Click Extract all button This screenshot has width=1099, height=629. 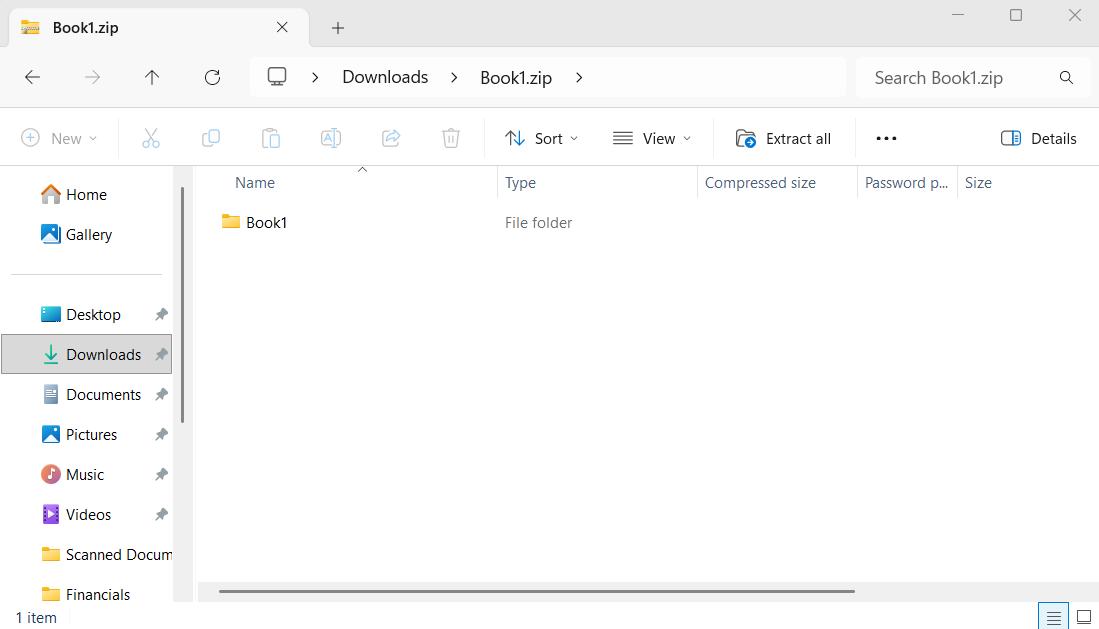(x=784, y=138)
